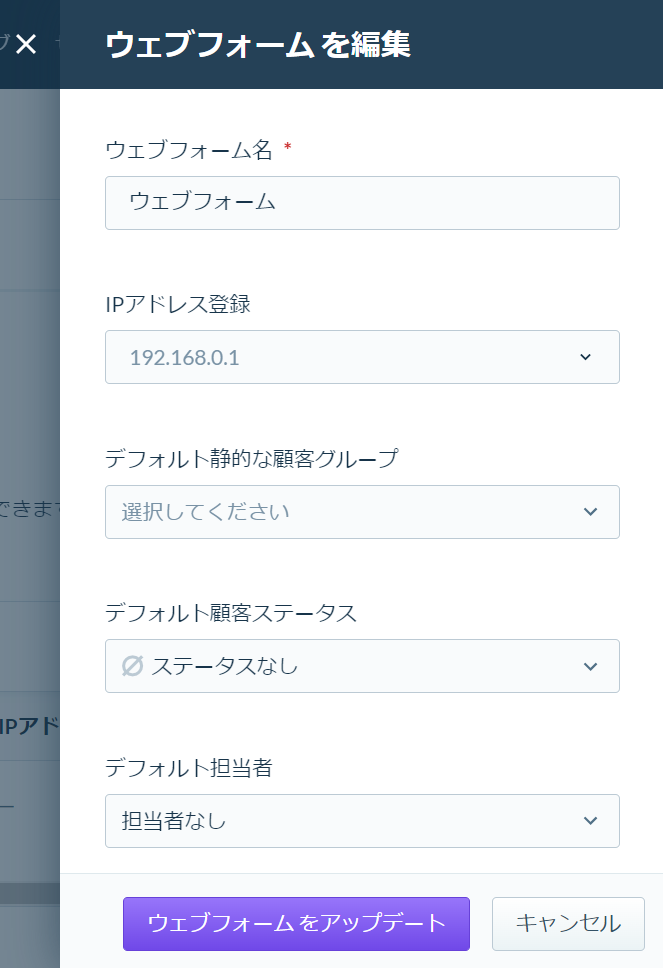The height and width of the screenshot is (968, 663).
Task: Click the ウェブフォーム名 field label
Action: [x=189, y=150]
